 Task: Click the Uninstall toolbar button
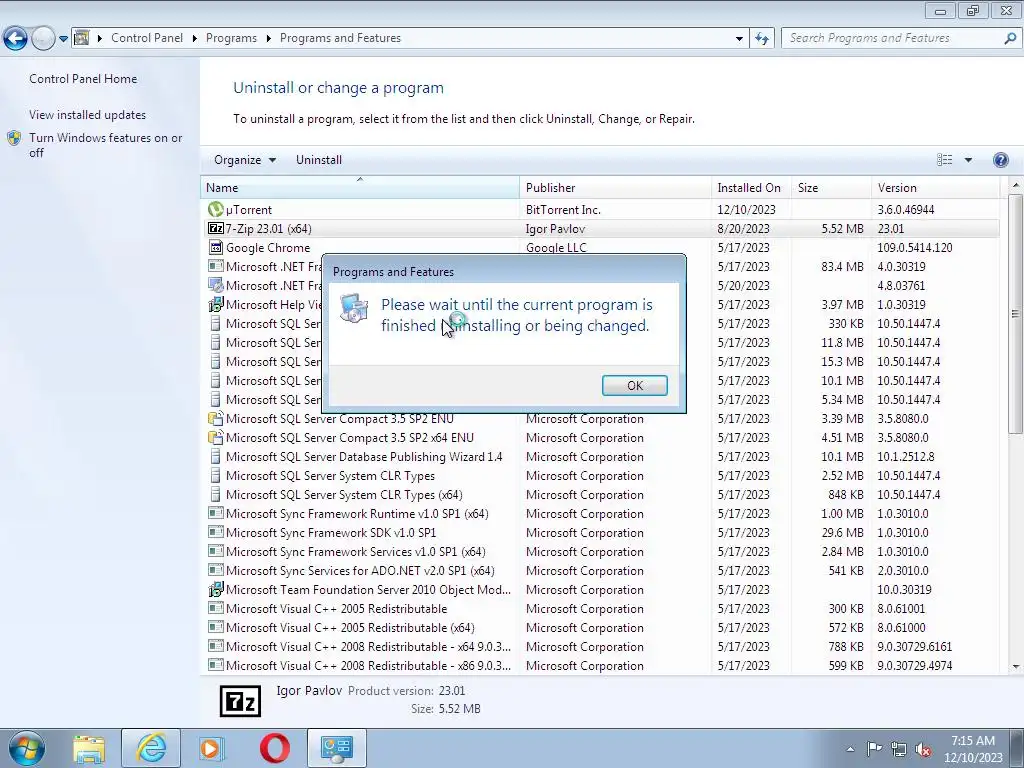319,160
